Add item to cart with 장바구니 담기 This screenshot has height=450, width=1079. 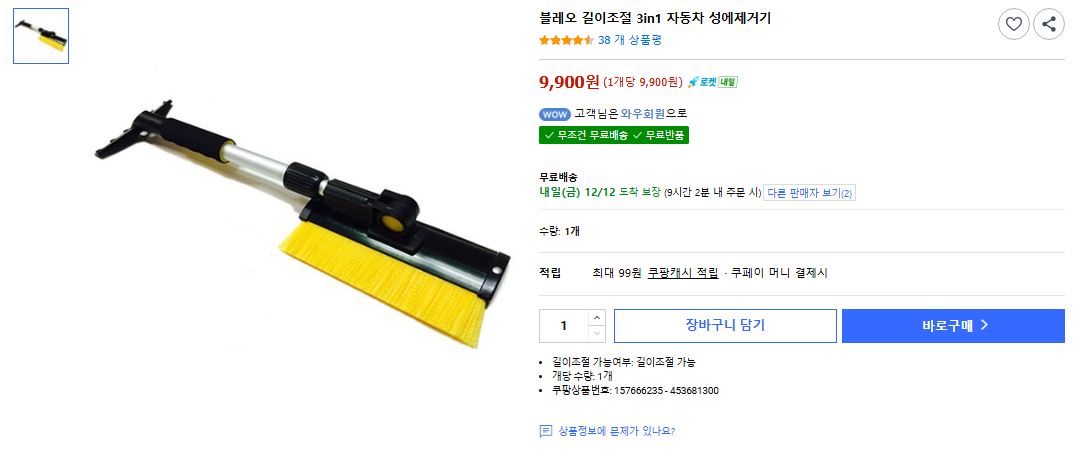tap(725, 326)
